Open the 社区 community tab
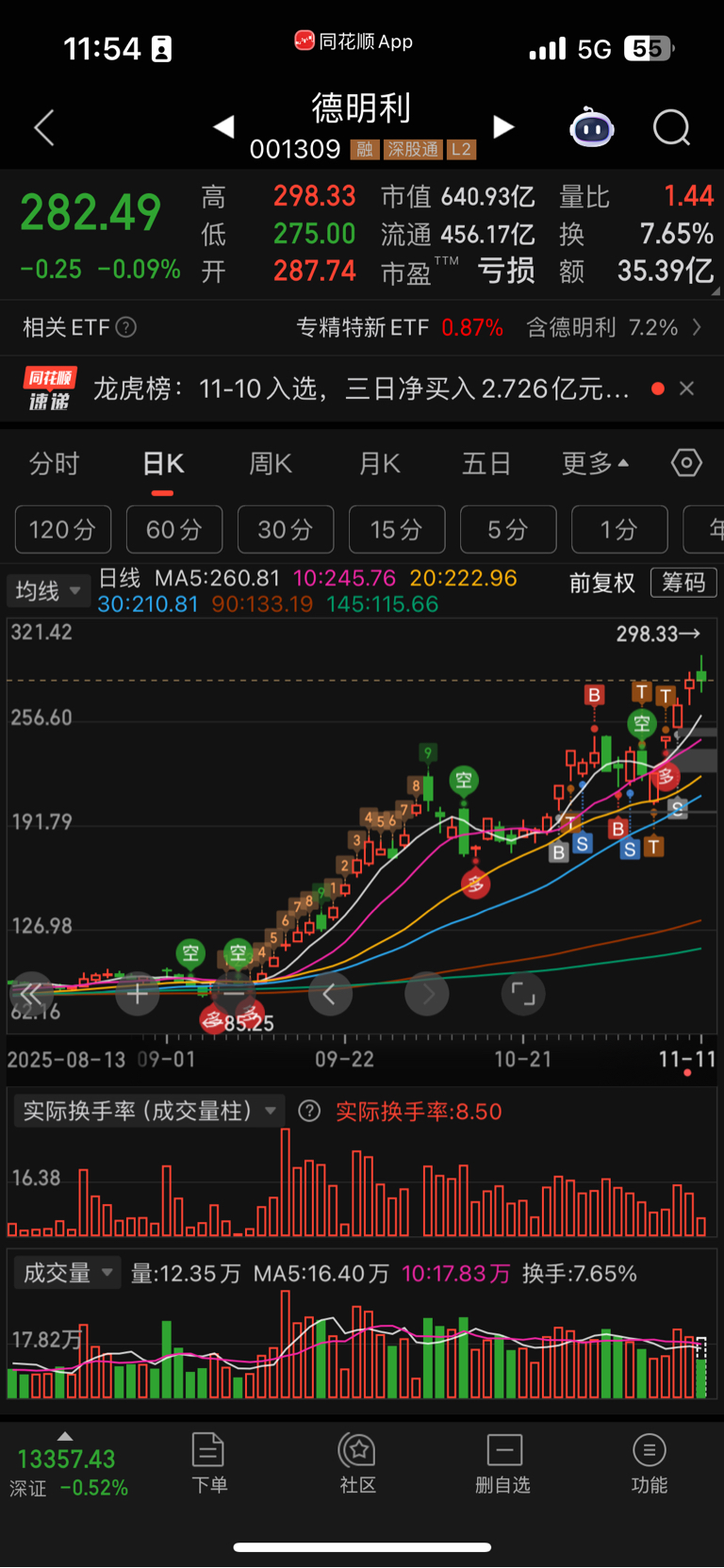724x1568 pixels. pos(358,1463)
